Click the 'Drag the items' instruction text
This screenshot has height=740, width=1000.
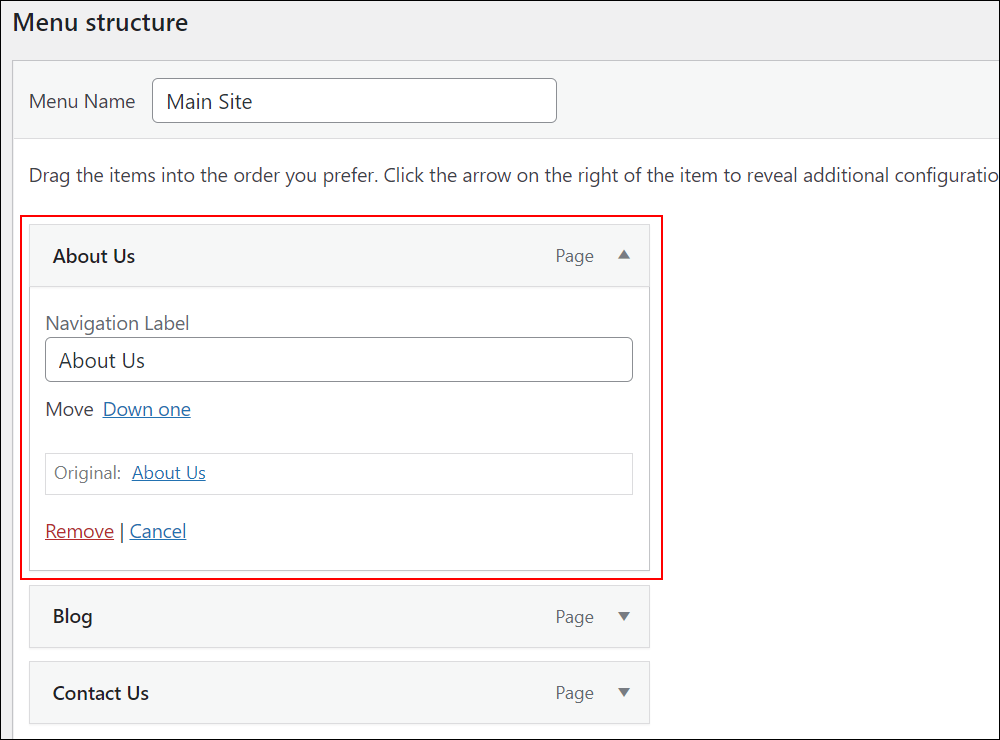[x=513, y=175]
